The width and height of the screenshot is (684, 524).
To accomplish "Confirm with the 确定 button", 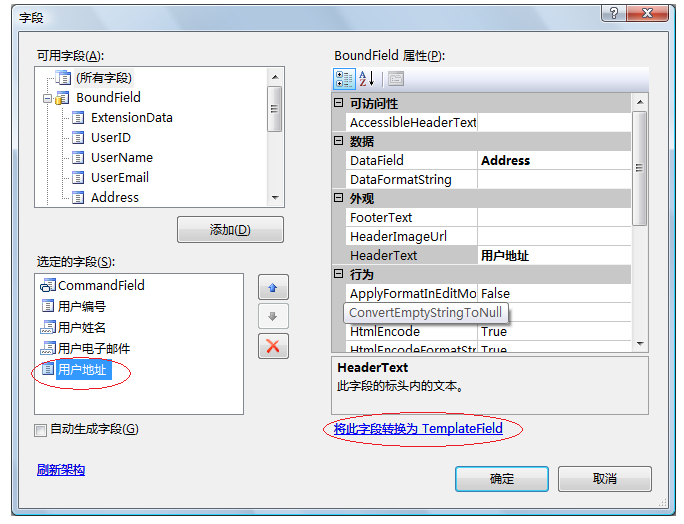I will (x=502, y=479).
